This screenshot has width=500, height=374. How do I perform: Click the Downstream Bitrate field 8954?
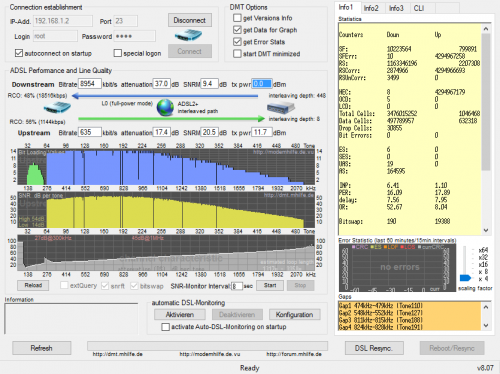[90, 84]
